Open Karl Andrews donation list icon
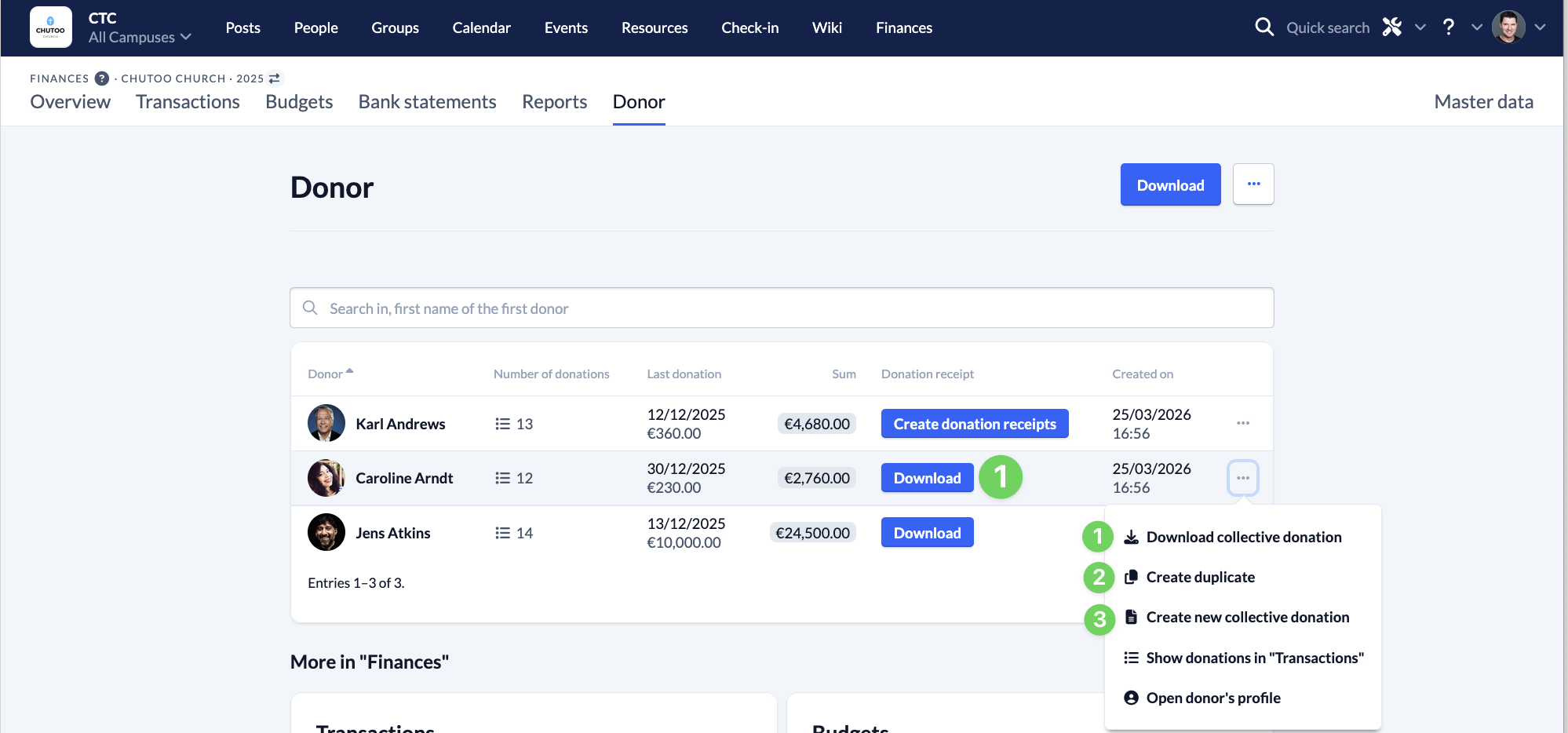1568x733 pixels. pyautogui.click(x=503, y=424)
